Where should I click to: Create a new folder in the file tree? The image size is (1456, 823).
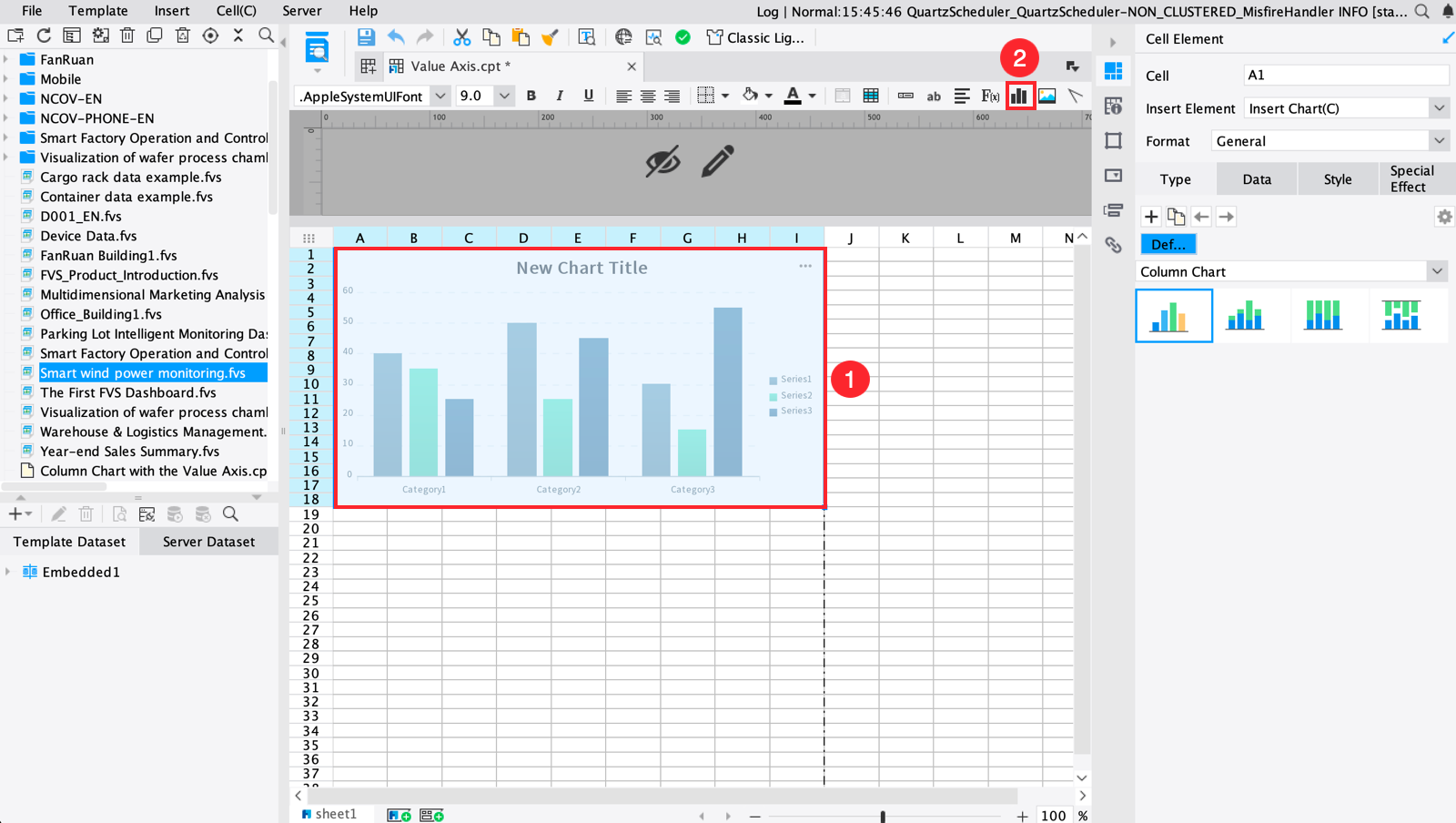pos(15,36)
